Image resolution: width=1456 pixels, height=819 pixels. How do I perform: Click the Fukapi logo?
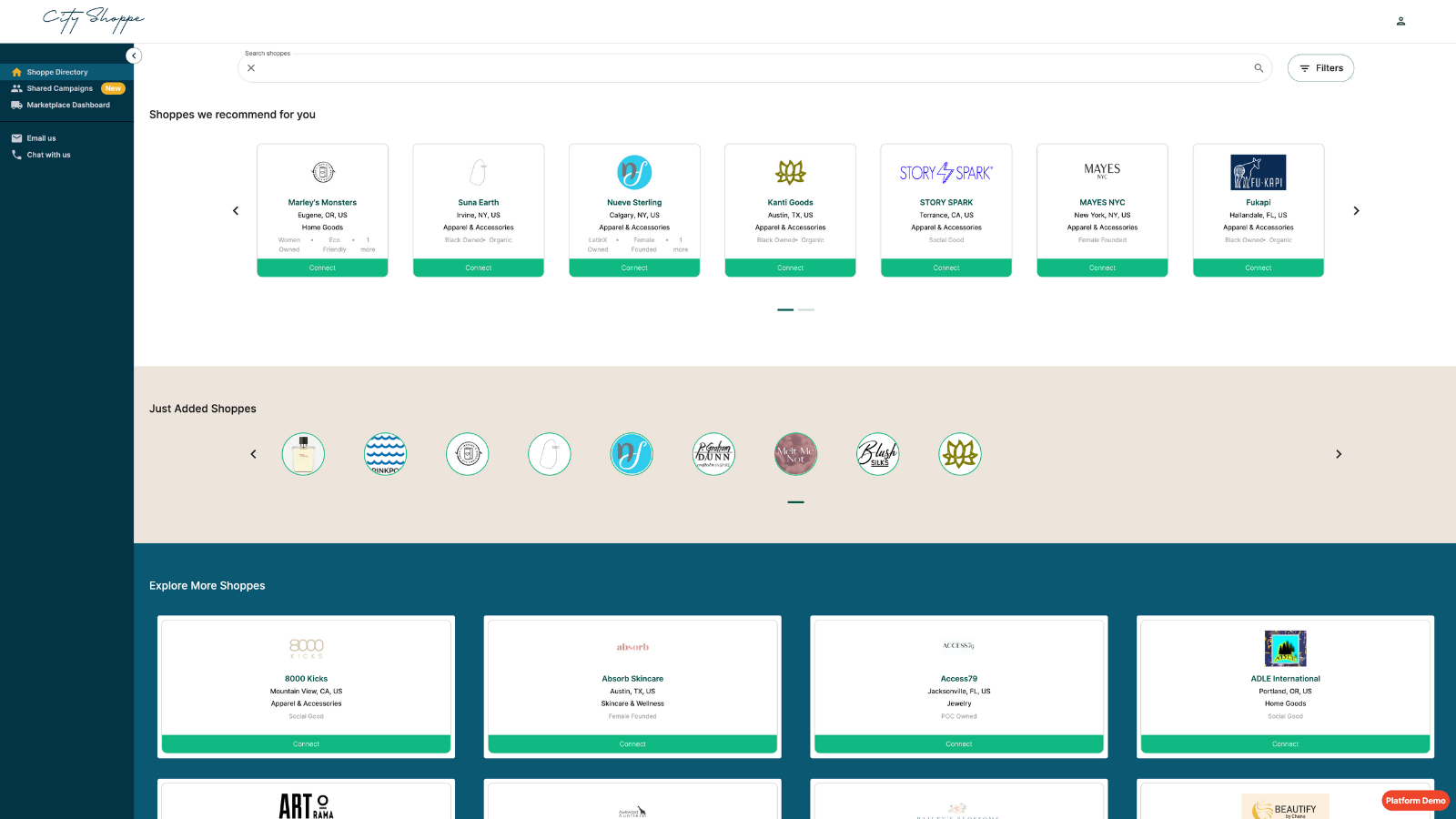[1259, 172]
